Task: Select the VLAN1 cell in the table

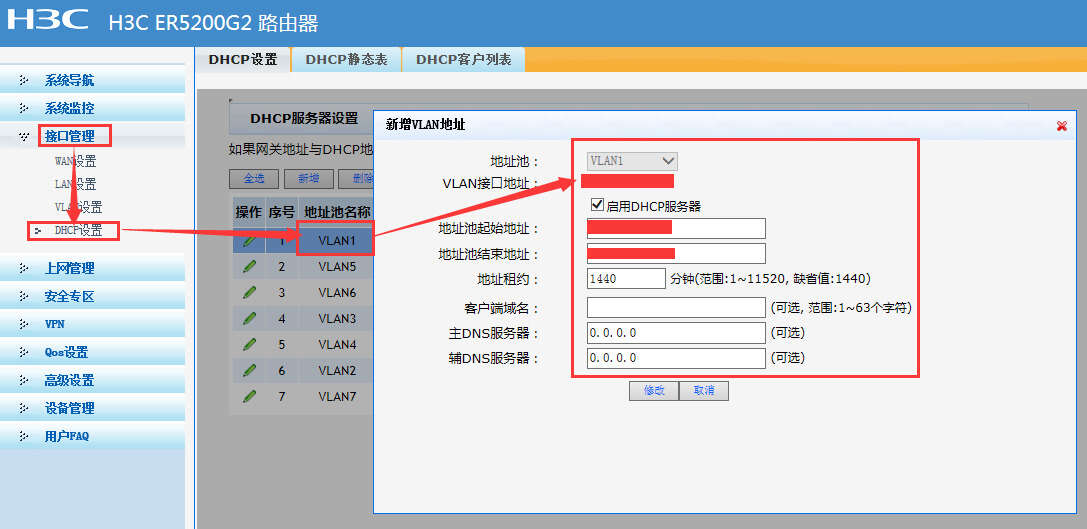Action: (x=336, y=241)
